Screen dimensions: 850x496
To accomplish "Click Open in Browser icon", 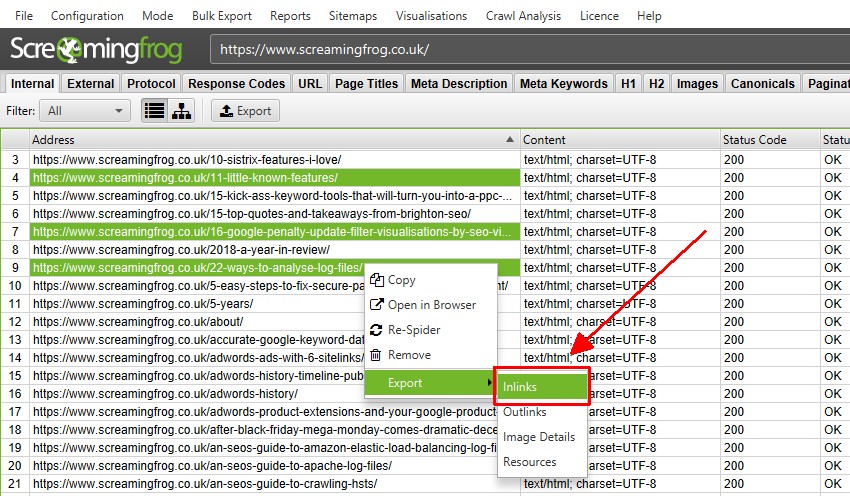I will click(x=377, y=305).
